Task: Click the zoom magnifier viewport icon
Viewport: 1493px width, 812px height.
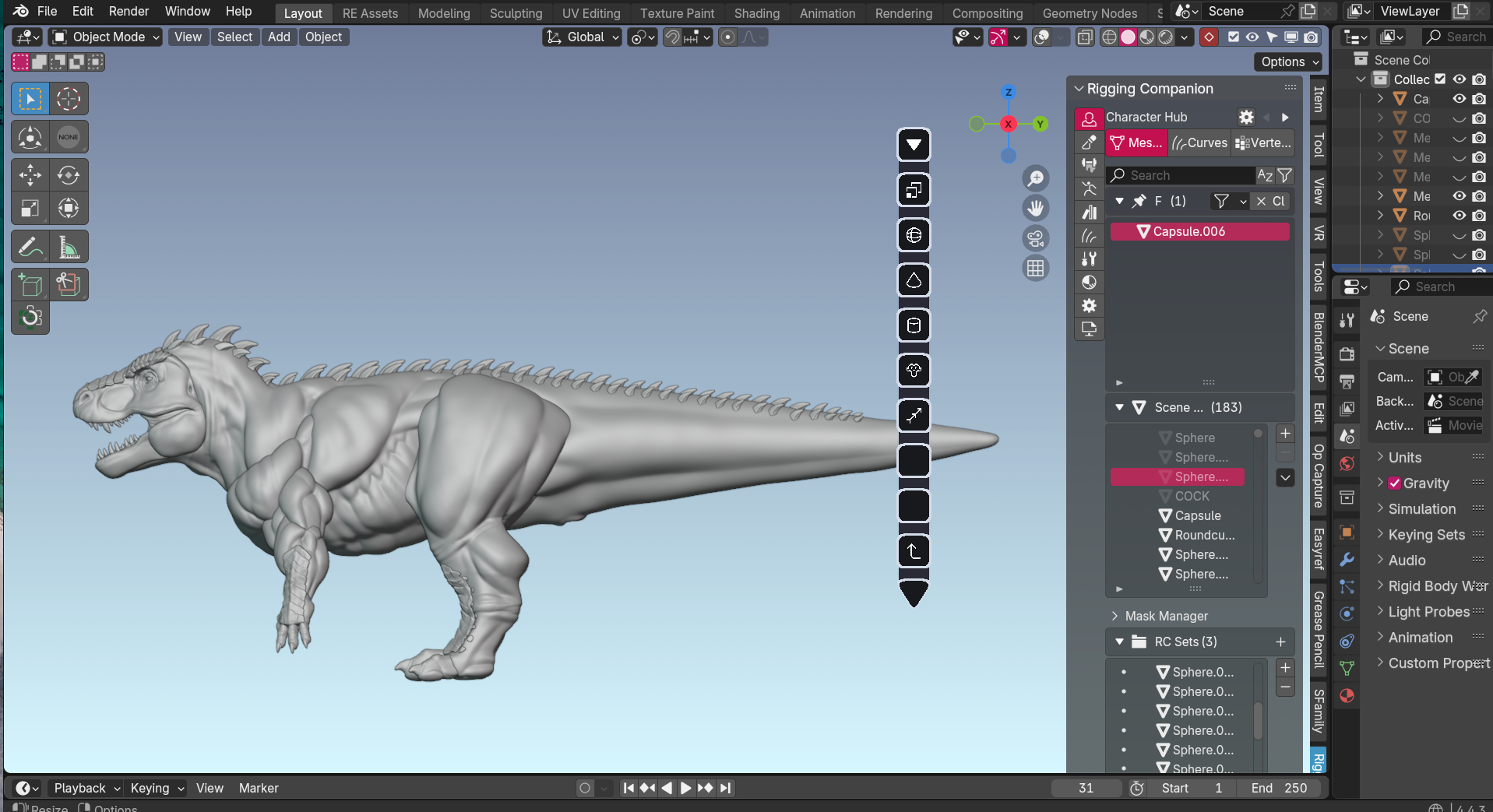Action: click(1035, 178)
